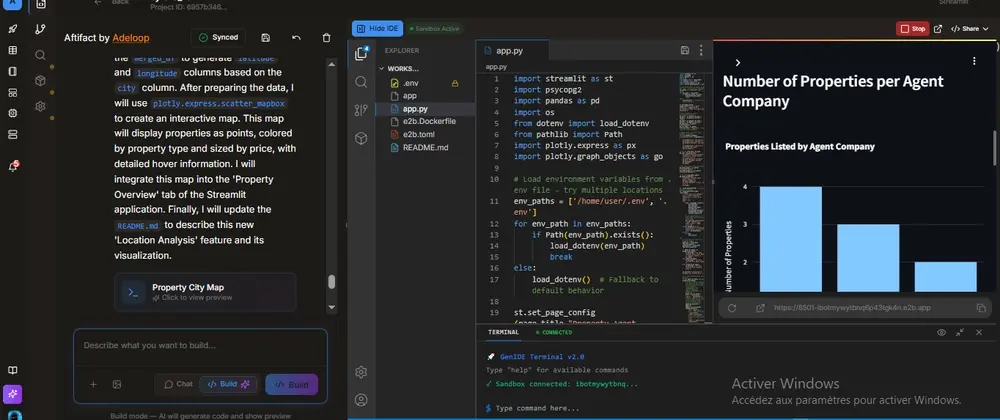Attach an image with the picture icon
1000x420 pixels.
(x=117, y=384)
